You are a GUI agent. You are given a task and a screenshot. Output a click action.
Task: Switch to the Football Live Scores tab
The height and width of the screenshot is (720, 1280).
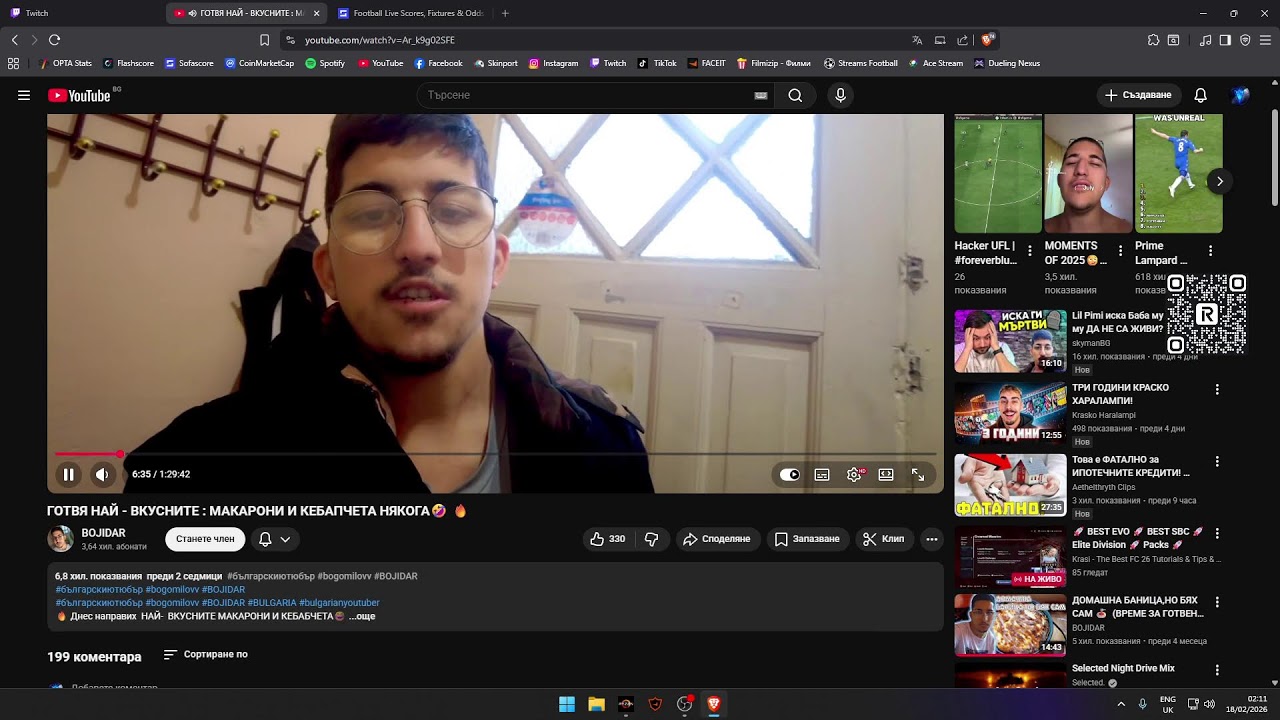click(410, 13)
